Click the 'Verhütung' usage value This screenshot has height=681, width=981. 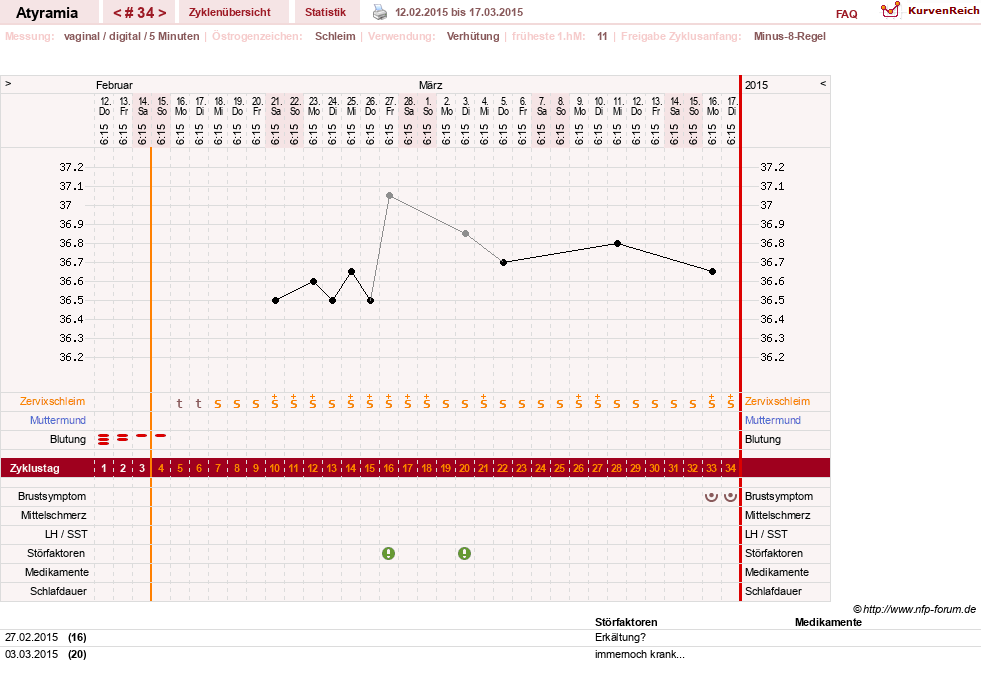coord(473,36)
